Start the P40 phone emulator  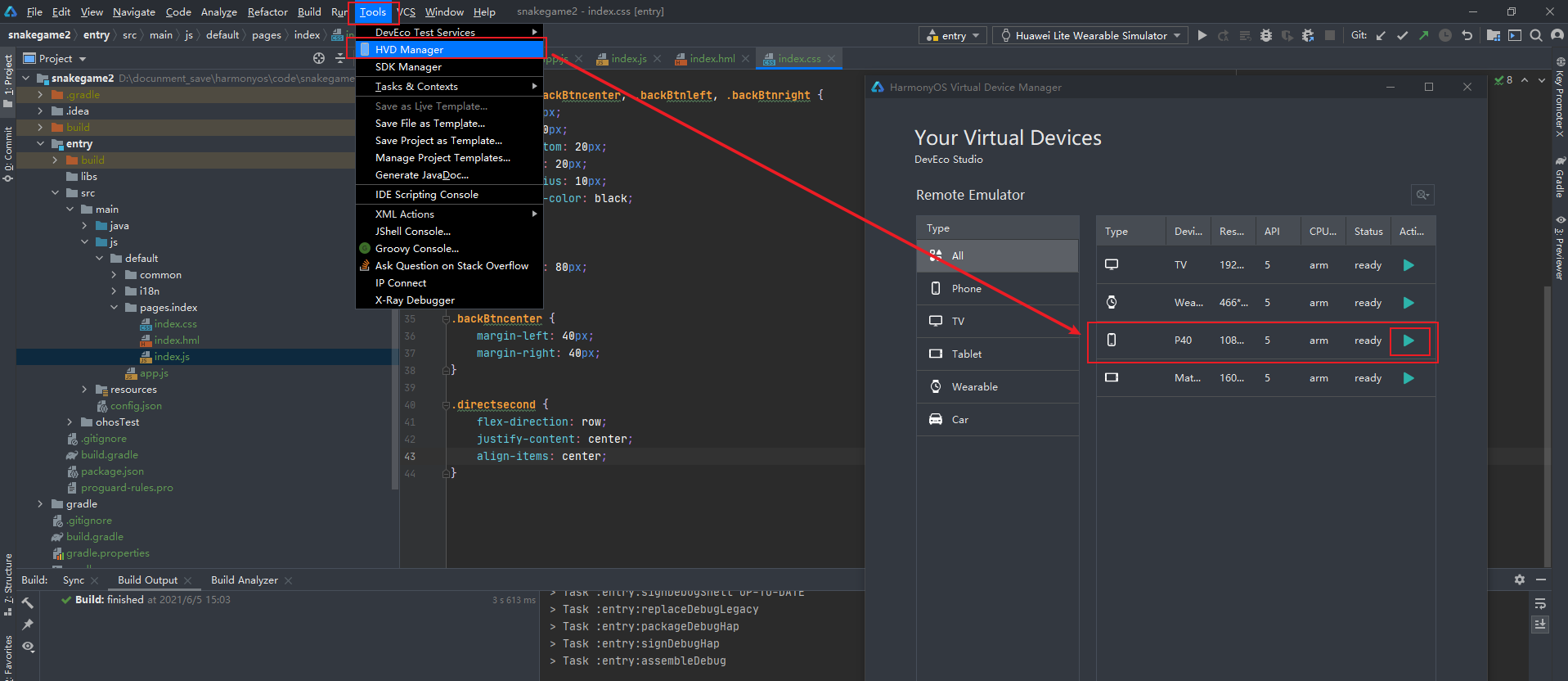pyautogui.click(x=1409, y=340)
